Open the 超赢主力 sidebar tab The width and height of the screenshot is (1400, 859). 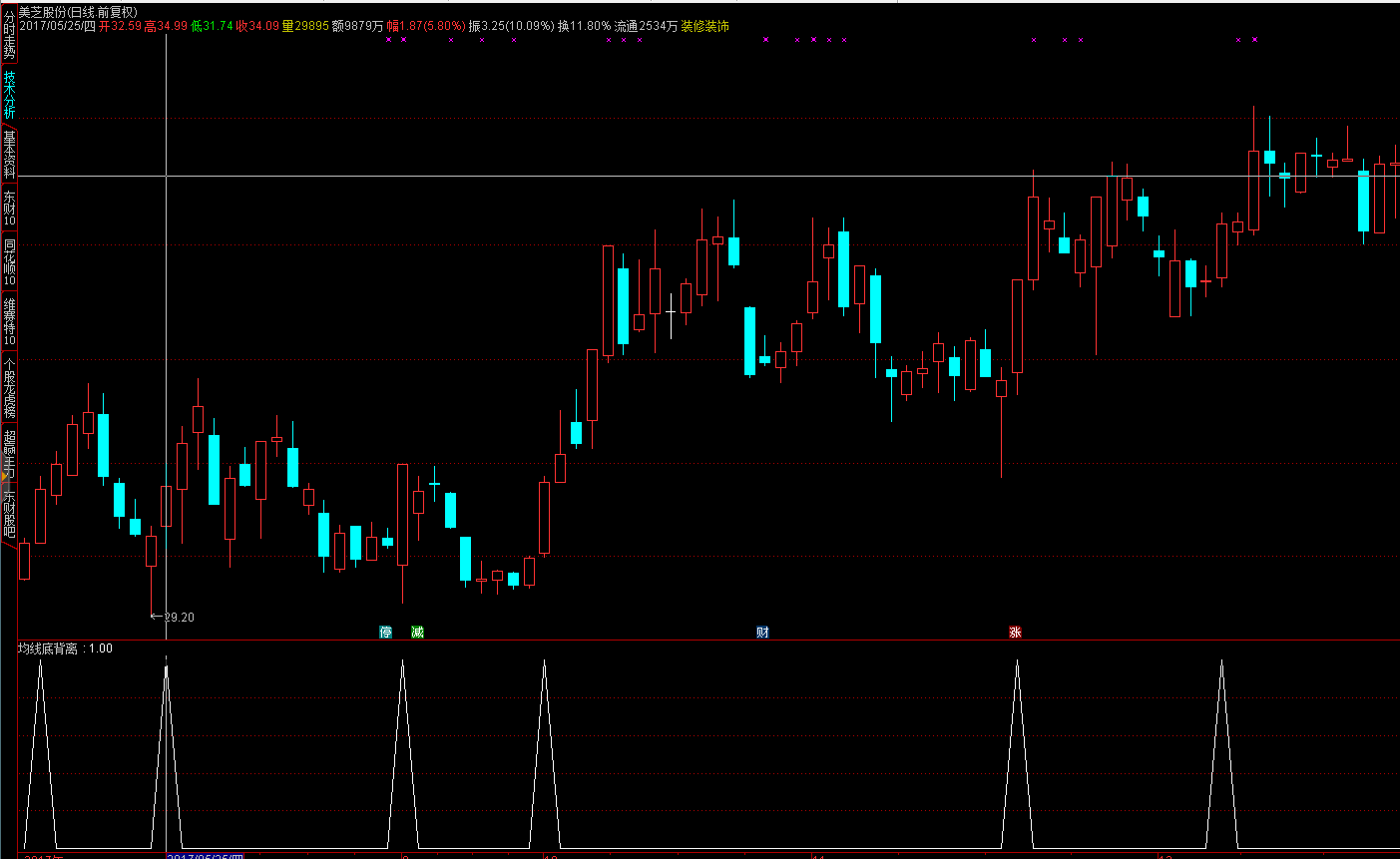pos(9,454)
